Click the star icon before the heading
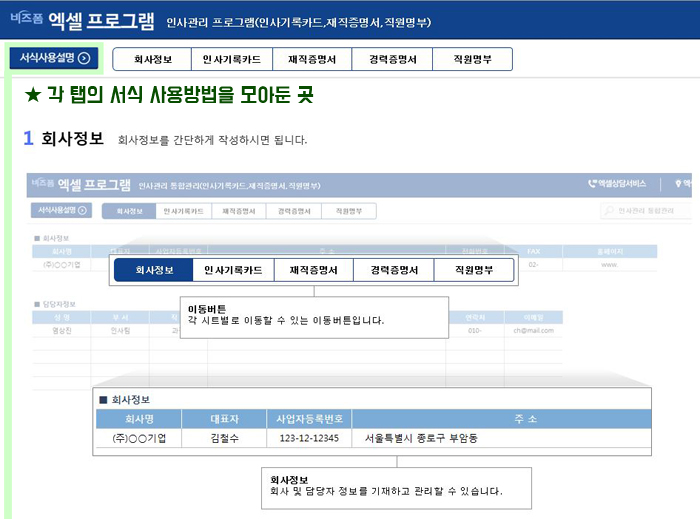700x519 pixels. pos(33,95)
